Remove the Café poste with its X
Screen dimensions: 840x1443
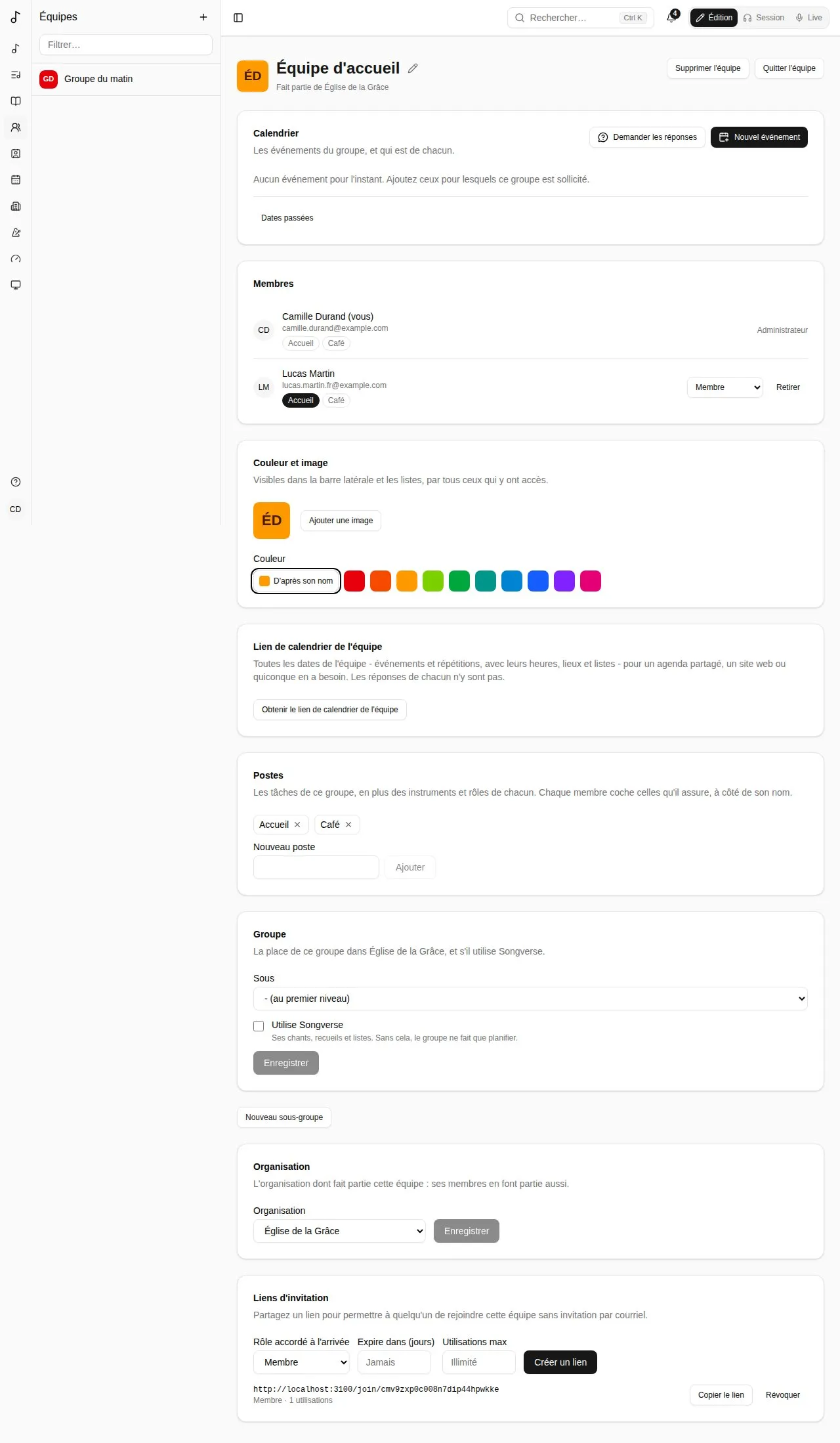pyautogui.click(x=348, y=825)
